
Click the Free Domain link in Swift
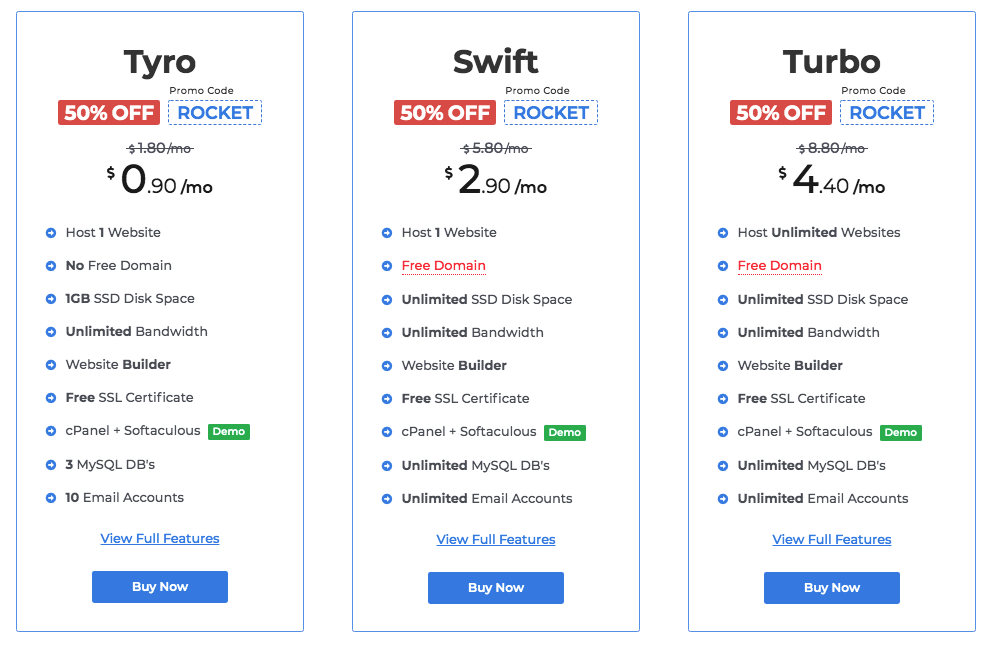pyautogui.click(x=444, y=266)
